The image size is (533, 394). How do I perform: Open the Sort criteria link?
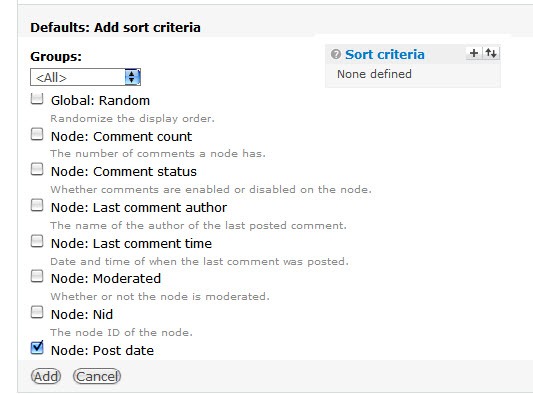coord(384,54)
